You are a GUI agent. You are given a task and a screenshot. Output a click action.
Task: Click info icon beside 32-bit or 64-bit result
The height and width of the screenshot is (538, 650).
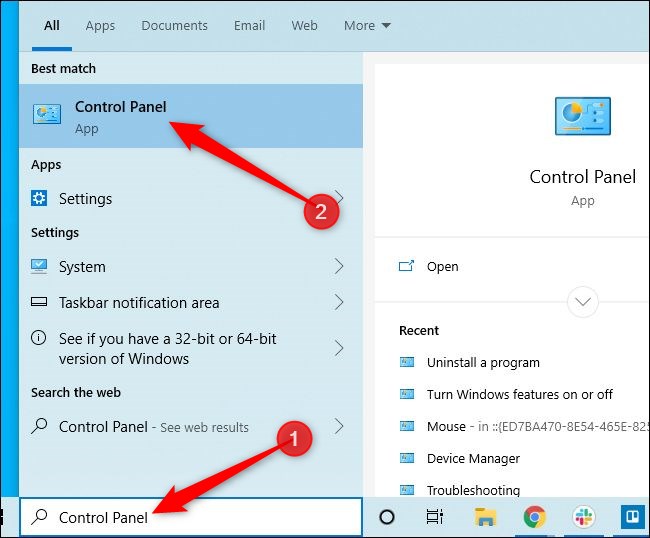39,338
